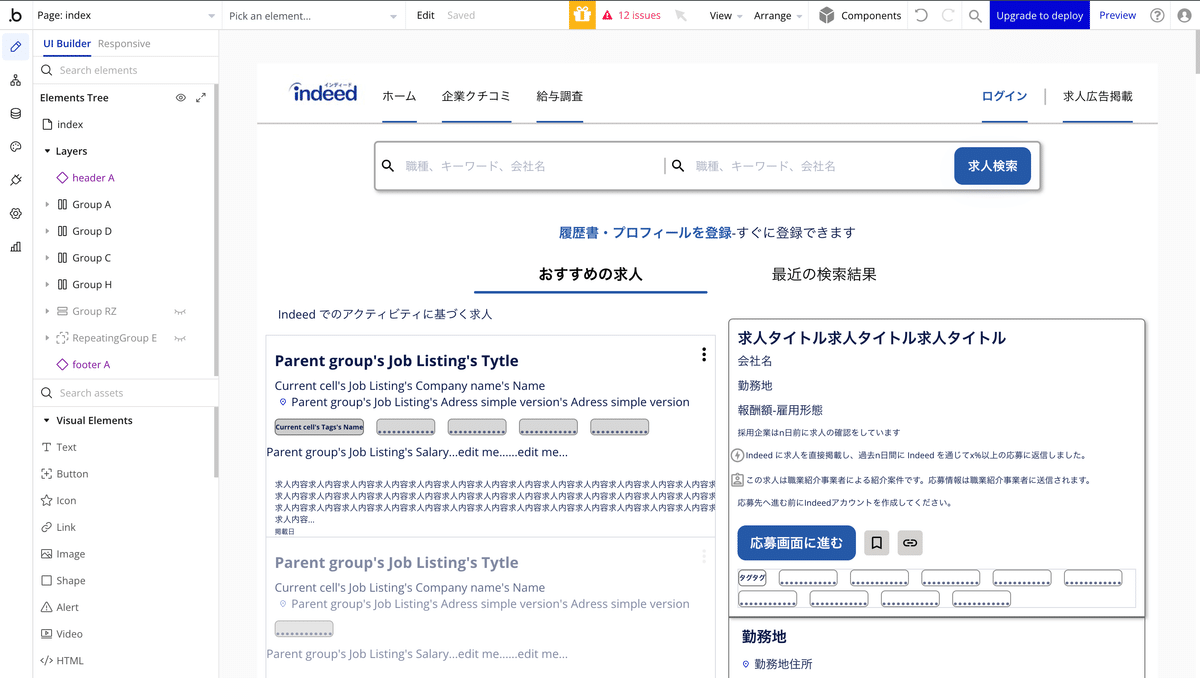The height and width of the screenshot is (678, 1200).
Task: Select the 最近の検索結果 tab
Action: (x=824, y=274)
